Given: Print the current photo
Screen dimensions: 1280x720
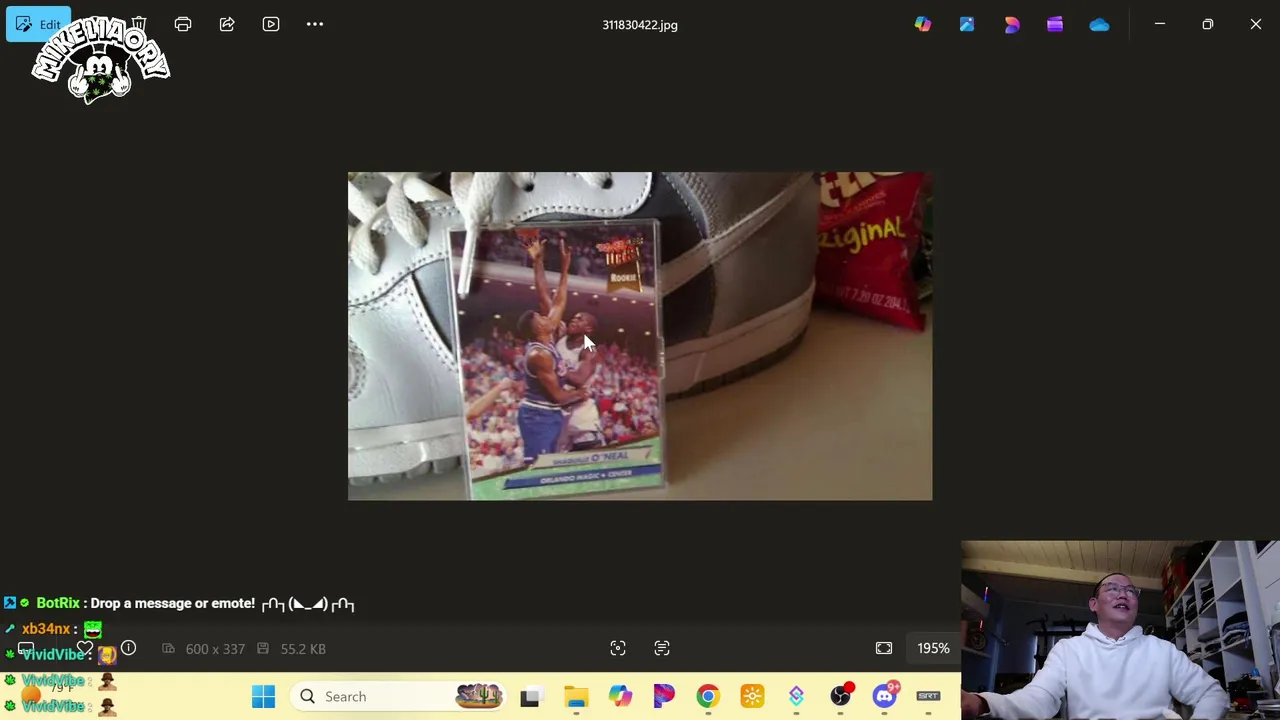Looking at the screenshot, I should (x=183, y=24).
